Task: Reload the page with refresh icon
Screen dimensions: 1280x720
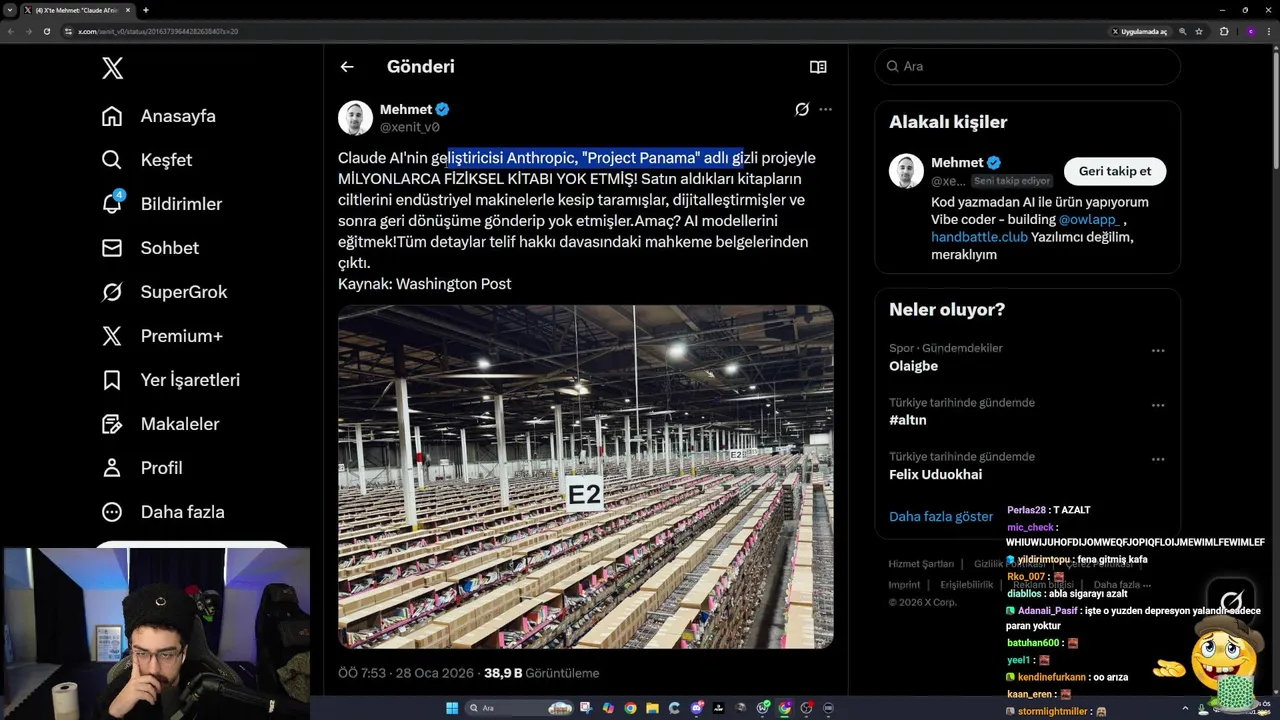Action: coord(46,31)
